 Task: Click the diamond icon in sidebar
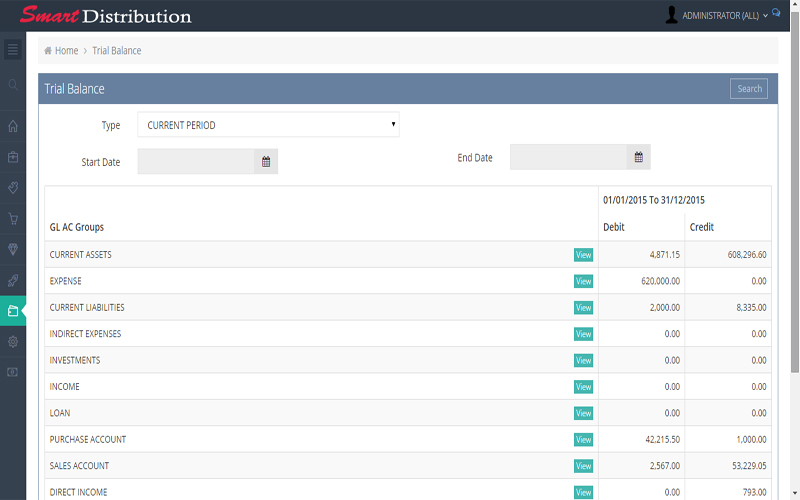(x=13, y=249)
